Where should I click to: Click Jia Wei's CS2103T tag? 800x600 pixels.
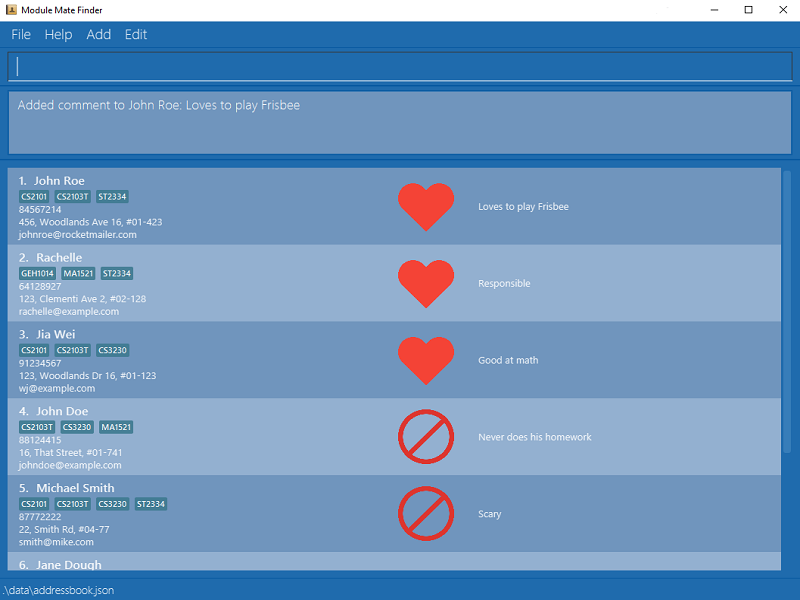click(72, 351)
